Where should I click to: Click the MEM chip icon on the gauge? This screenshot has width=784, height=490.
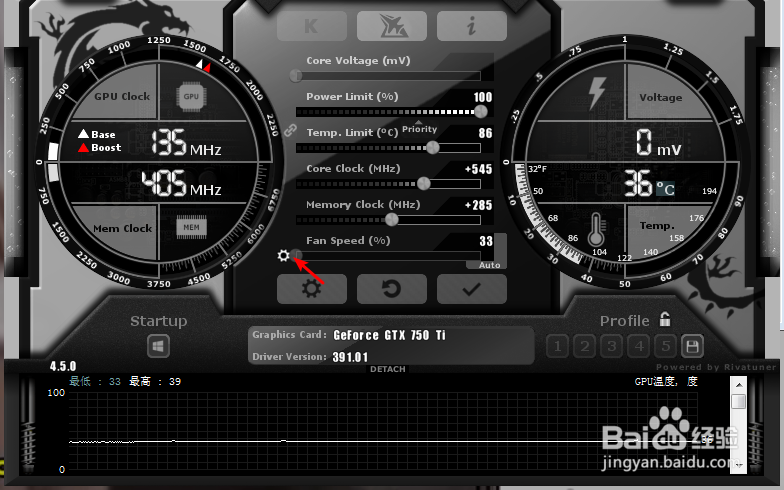191,228
